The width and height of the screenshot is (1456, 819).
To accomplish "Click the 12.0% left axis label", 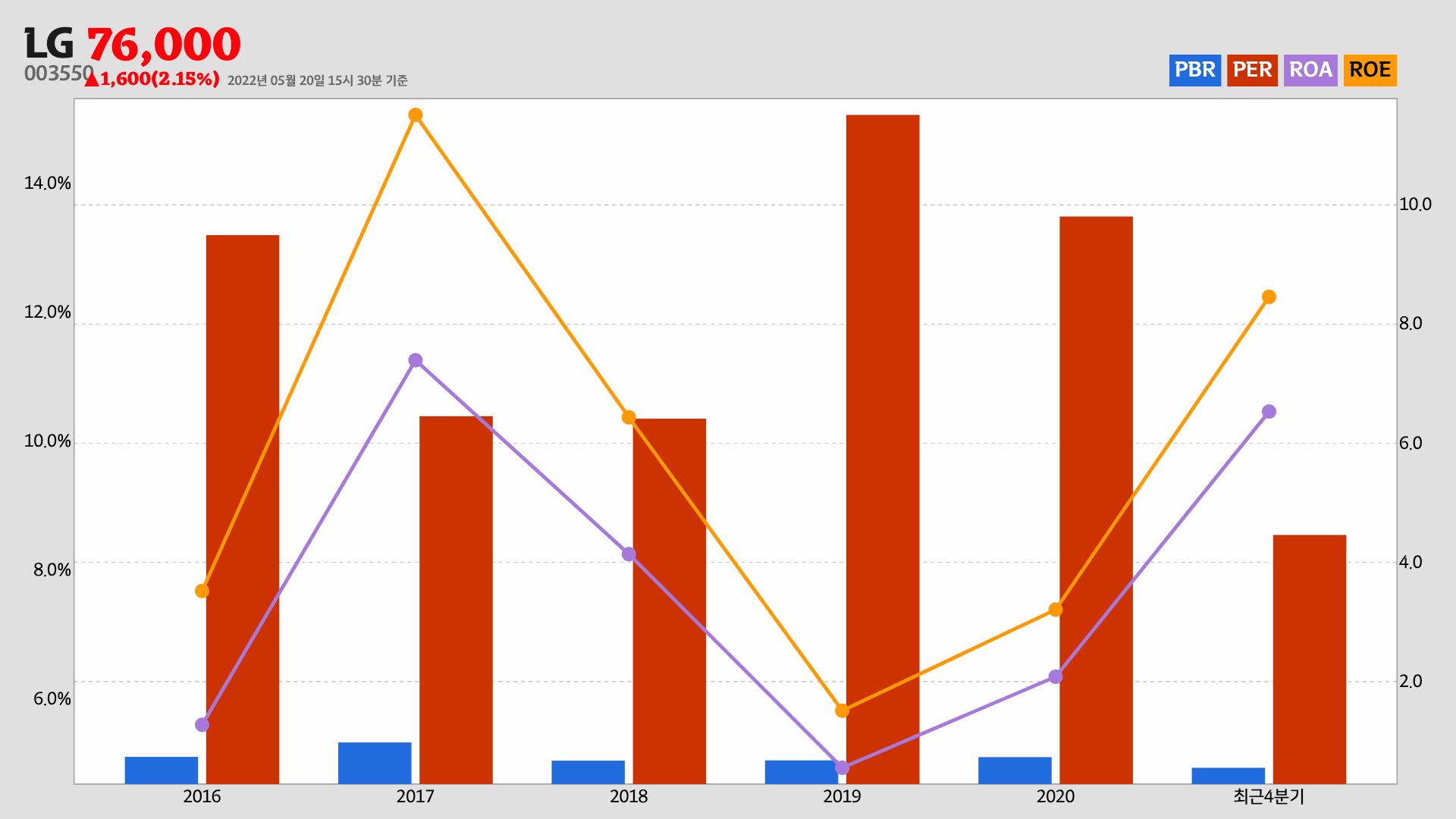I will click(47, 312).
